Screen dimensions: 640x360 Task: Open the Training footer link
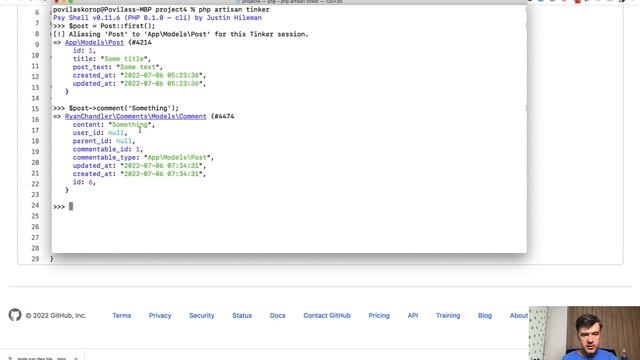[448, 316]
